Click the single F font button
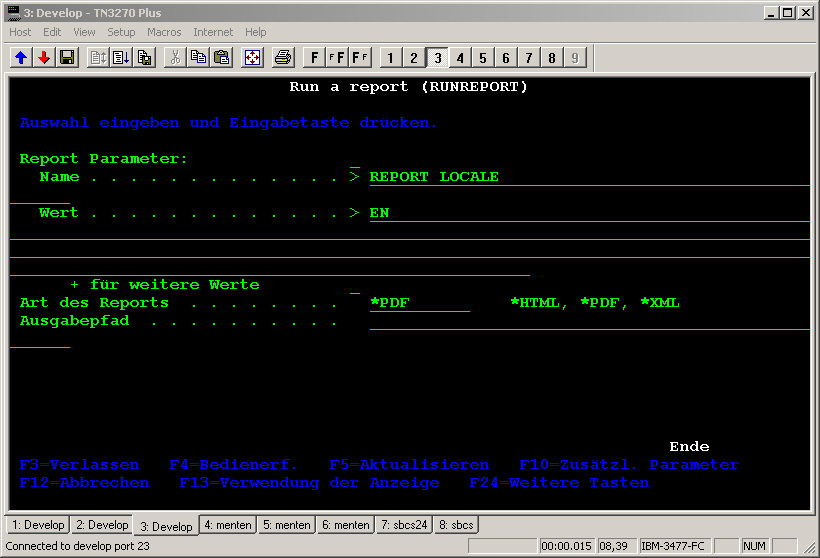Viewport: 820px width, 558px height. pyautogui.click(x=315, y=58)
